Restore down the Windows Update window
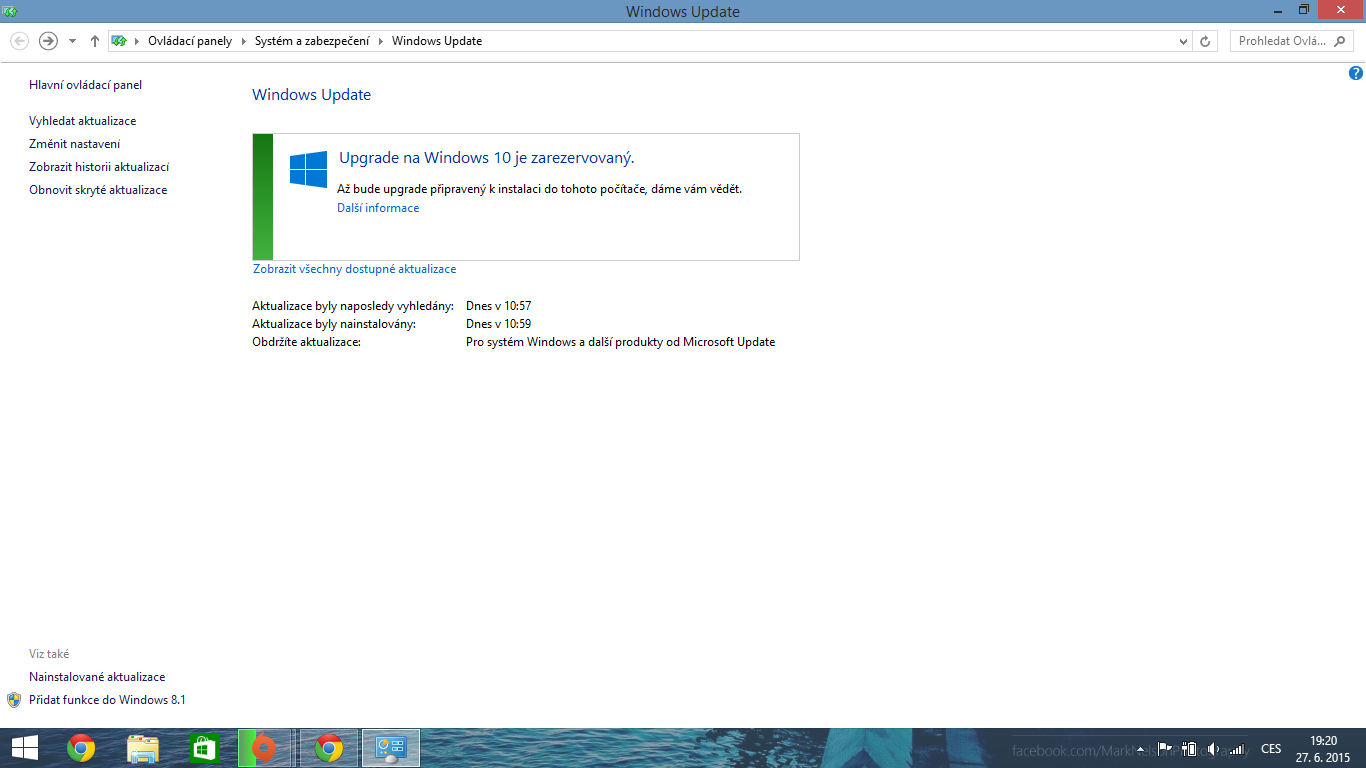Image resolution: width=1366 pixels, height=768 pixels. 1304,10
